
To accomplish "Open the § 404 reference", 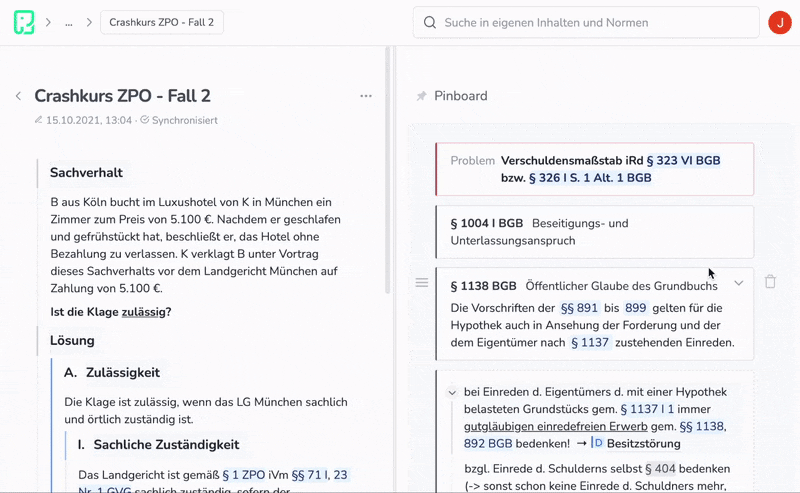I will pos(660,469).
